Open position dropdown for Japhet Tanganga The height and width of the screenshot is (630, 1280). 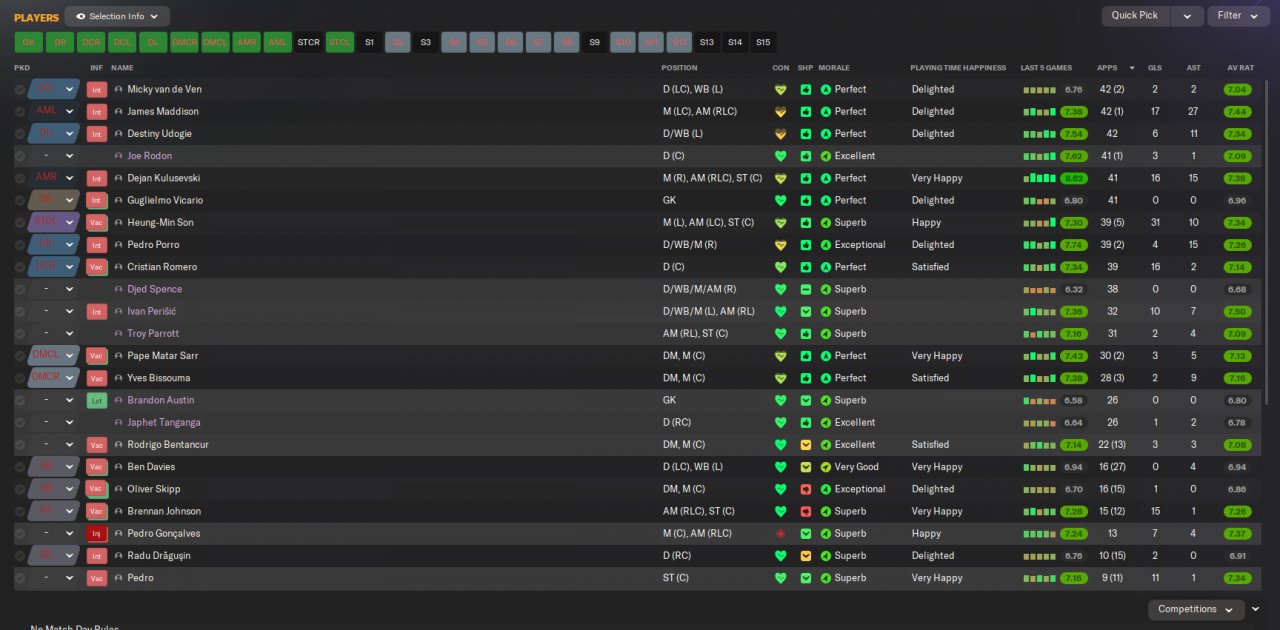coord(70,423)
